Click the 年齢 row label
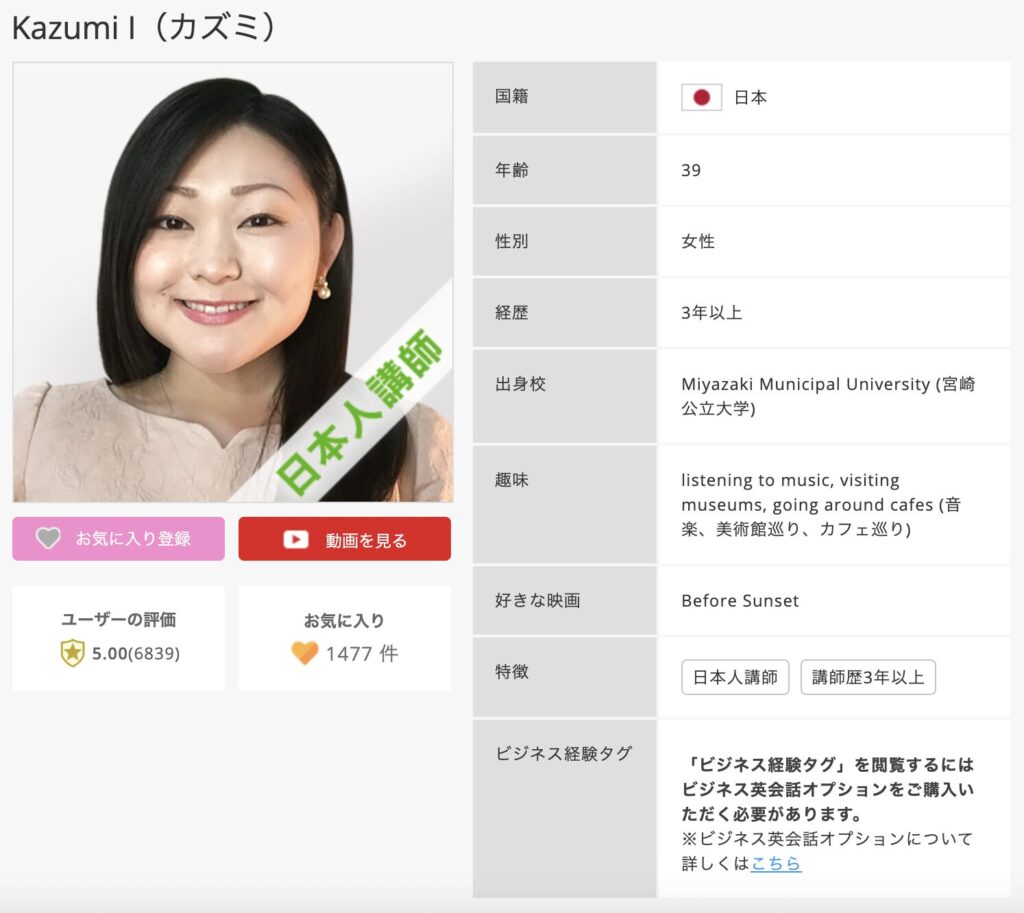This screenshot has height=913, width=1024. (511, 170)
